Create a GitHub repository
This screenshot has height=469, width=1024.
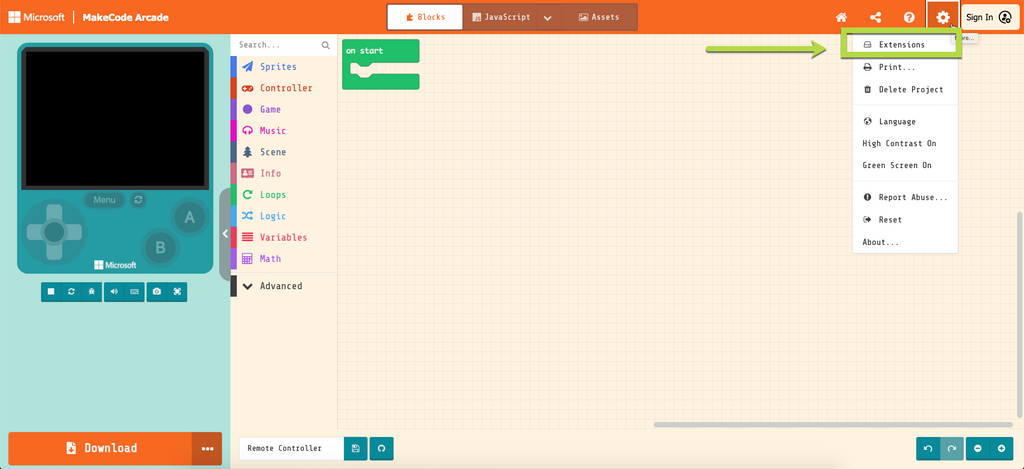point(381,449)
